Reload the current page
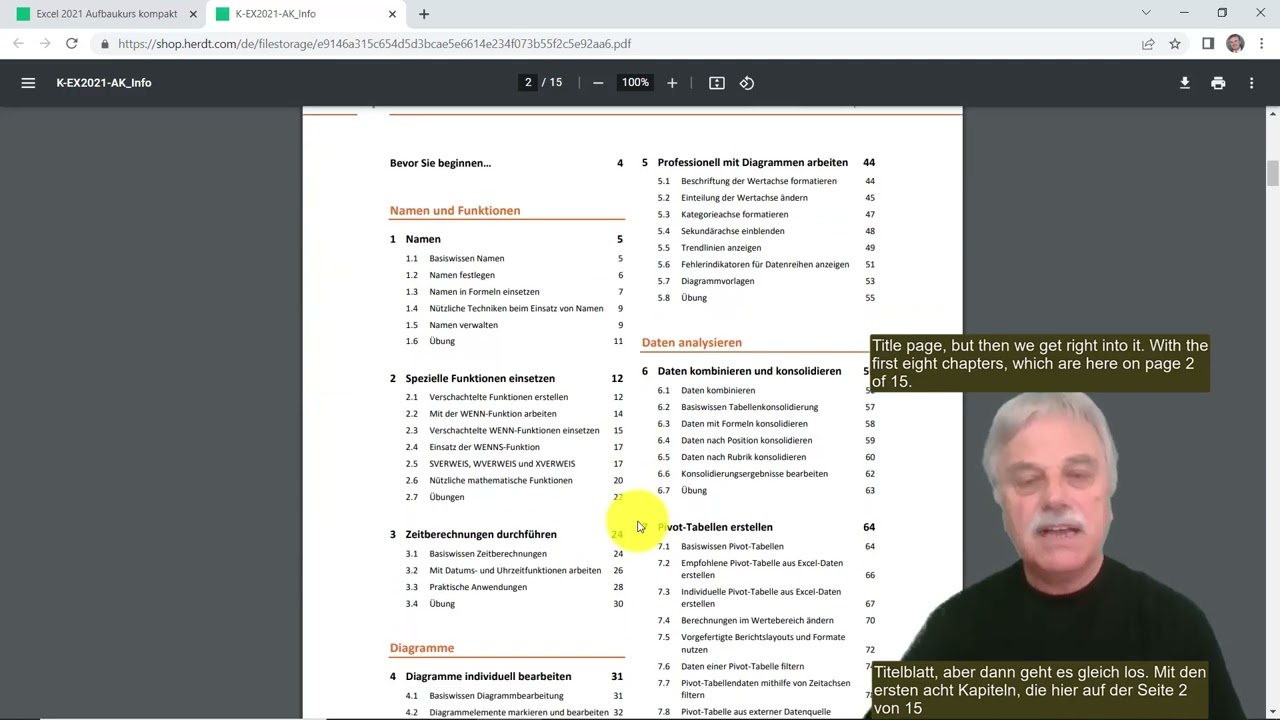Viewport: 1280px width, 720px height. pos(71,44)
